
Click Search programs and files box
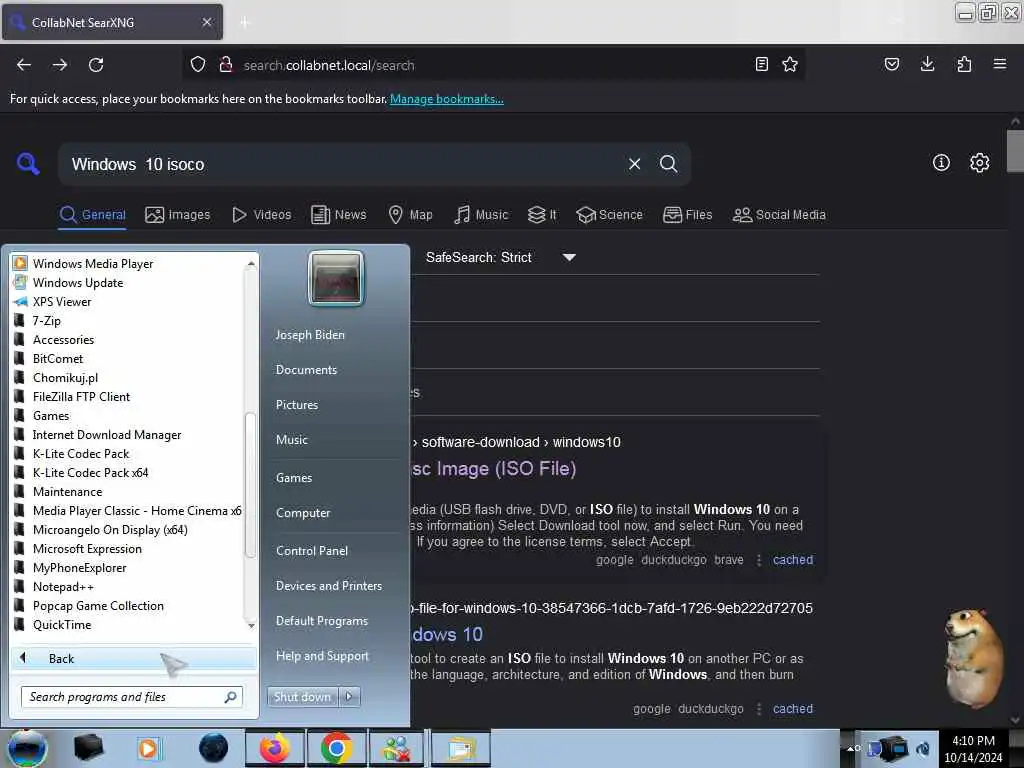[x=132, y=697]
